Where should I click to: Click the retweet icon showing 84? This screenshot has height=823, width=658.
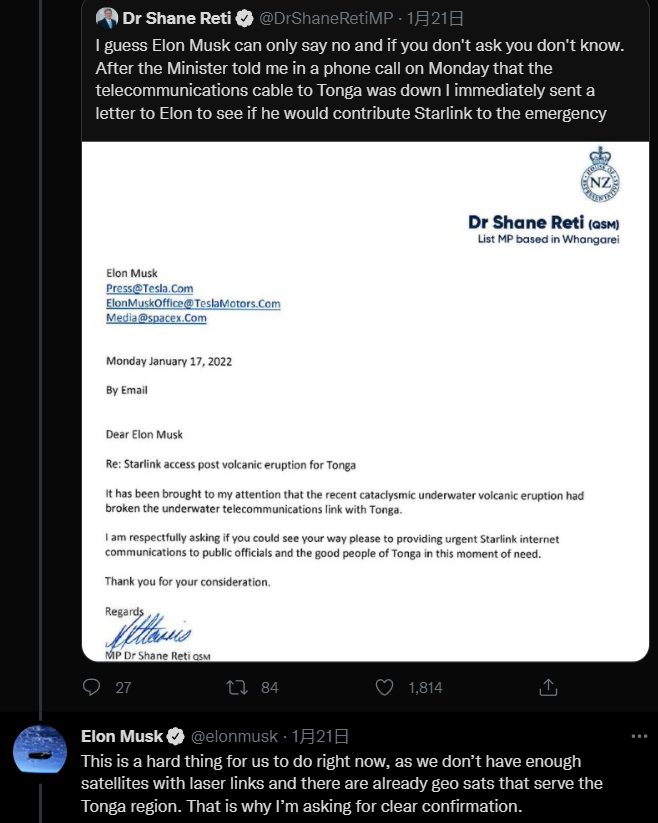coord(237,687)
